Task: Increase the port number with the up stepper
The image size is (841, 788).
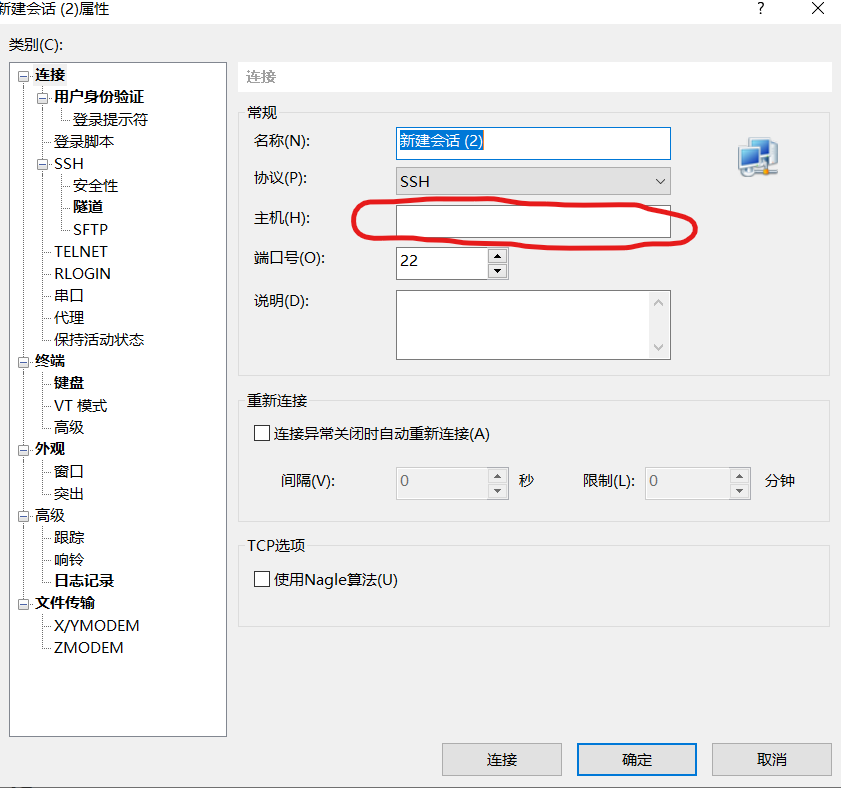Action: coord(497,256)
